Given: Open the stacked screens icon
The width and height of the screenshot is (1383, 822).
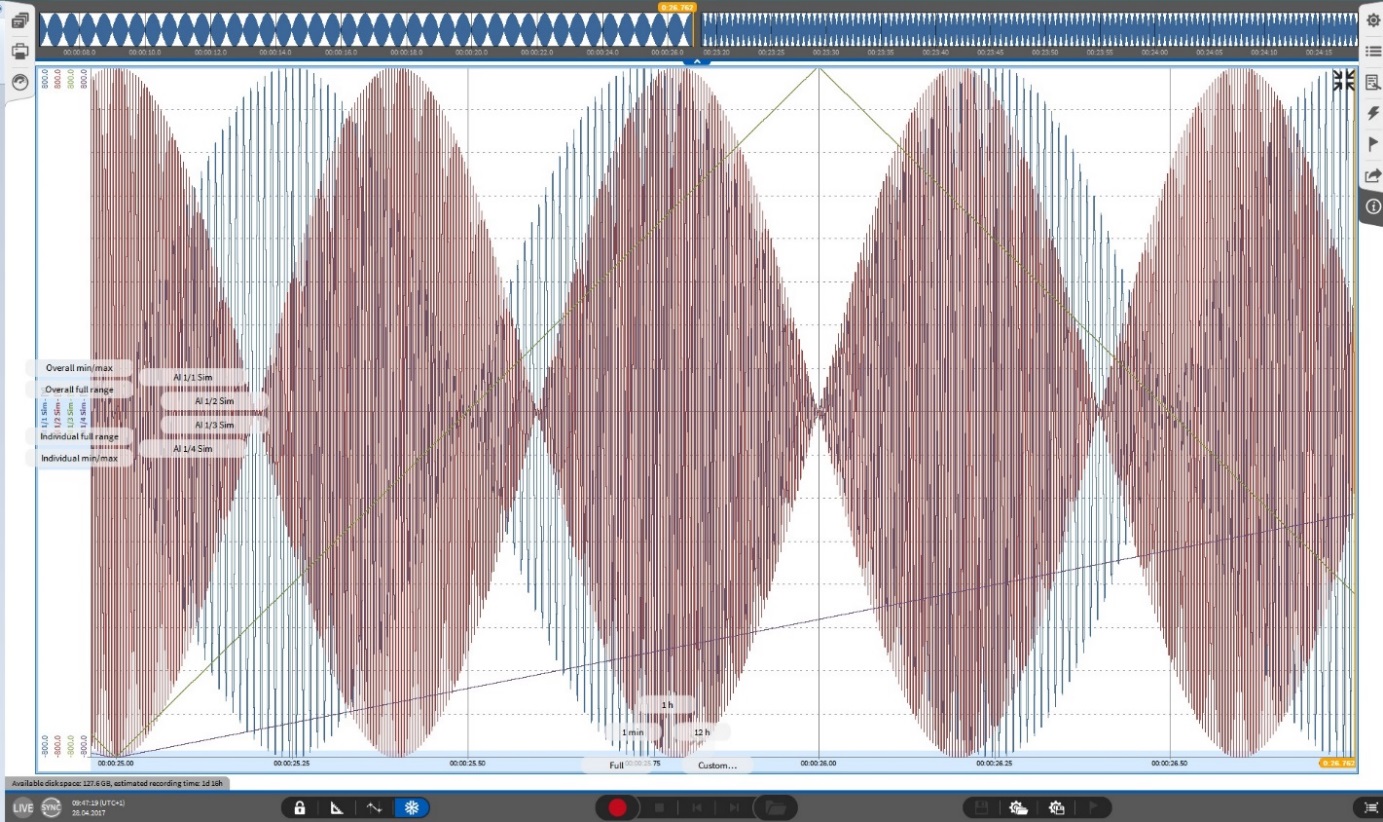Looking at the screenshot, I should point(19,20).
